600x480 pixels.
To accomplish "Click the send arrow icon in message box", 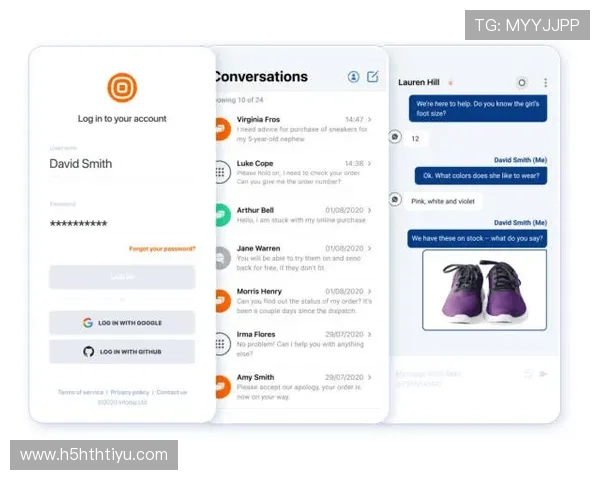I will pyautogui.click(x=544, y=374).
